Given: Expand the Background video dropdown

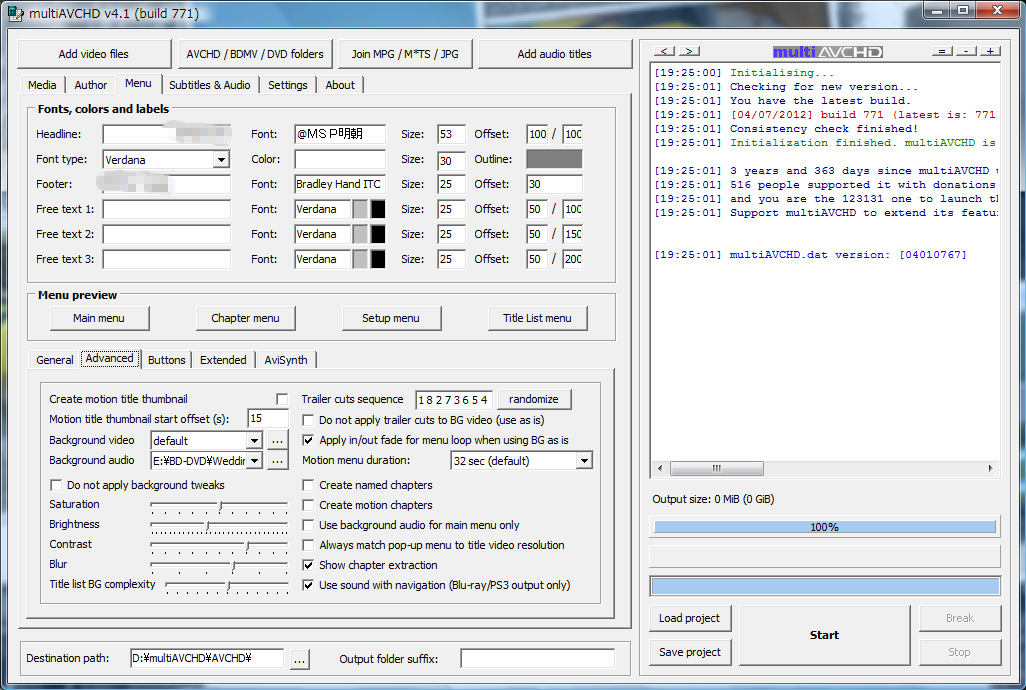Looking at the screenshot, I should point(255,441).
